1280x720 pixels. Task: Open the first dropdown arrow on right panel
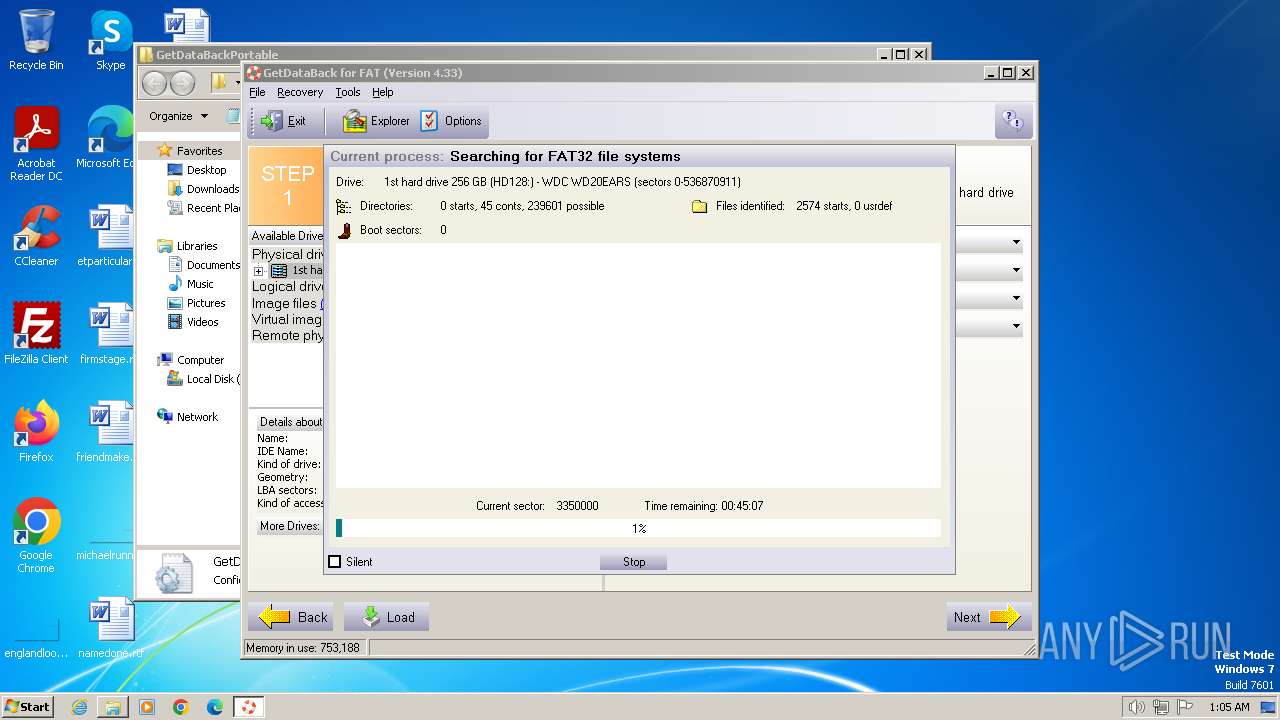[x=1016, y=243]
